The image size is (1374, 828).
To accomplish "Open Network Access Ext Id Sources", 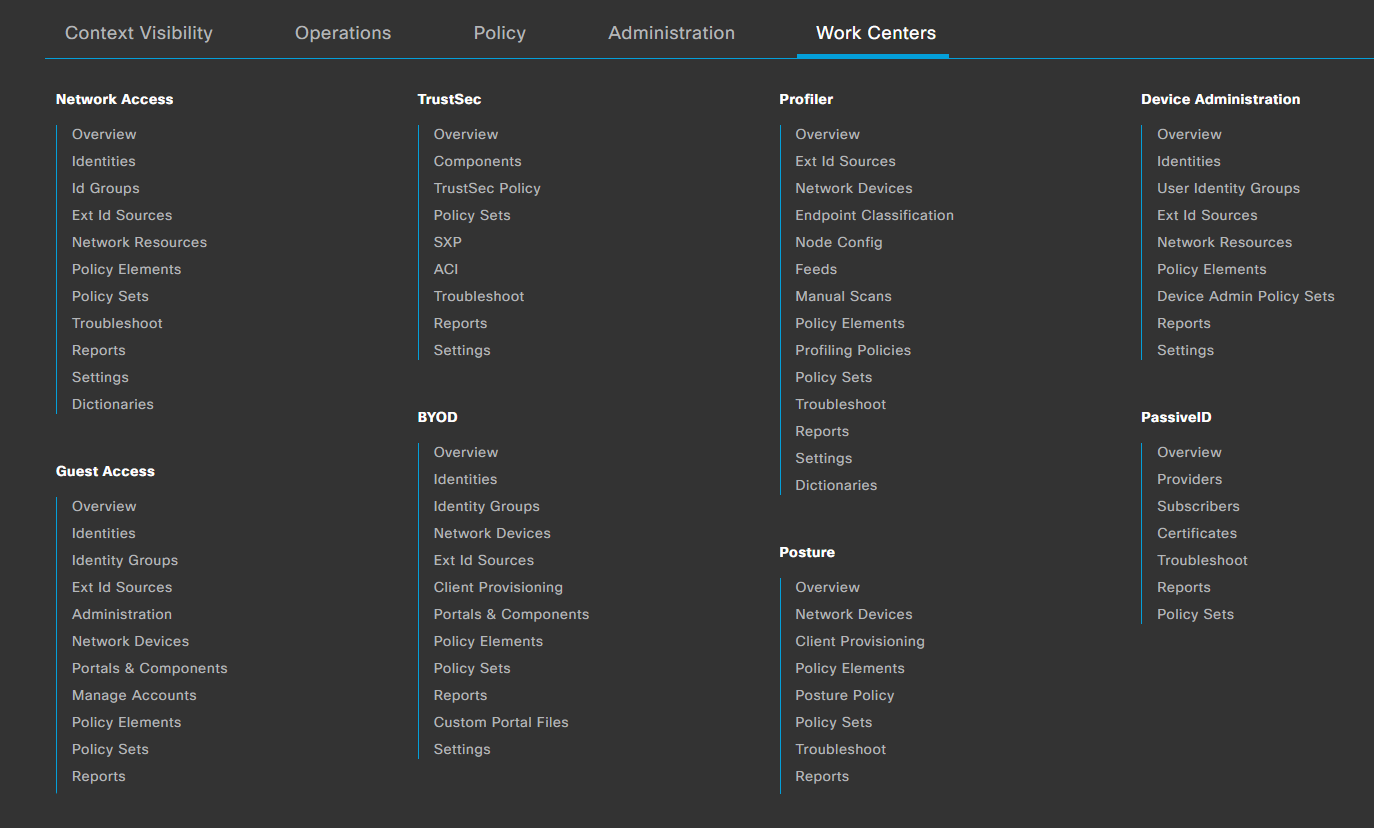I will coord(122,215).
